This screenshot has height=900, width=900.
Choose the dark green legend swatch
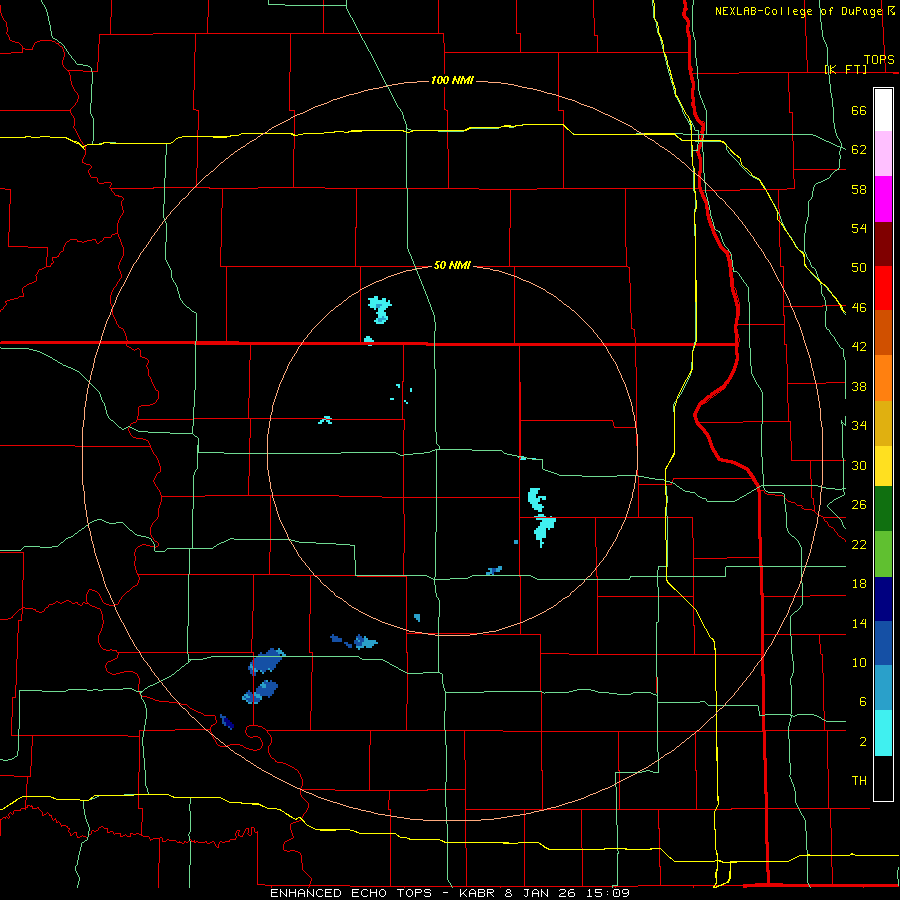click(x=883, y=509)
